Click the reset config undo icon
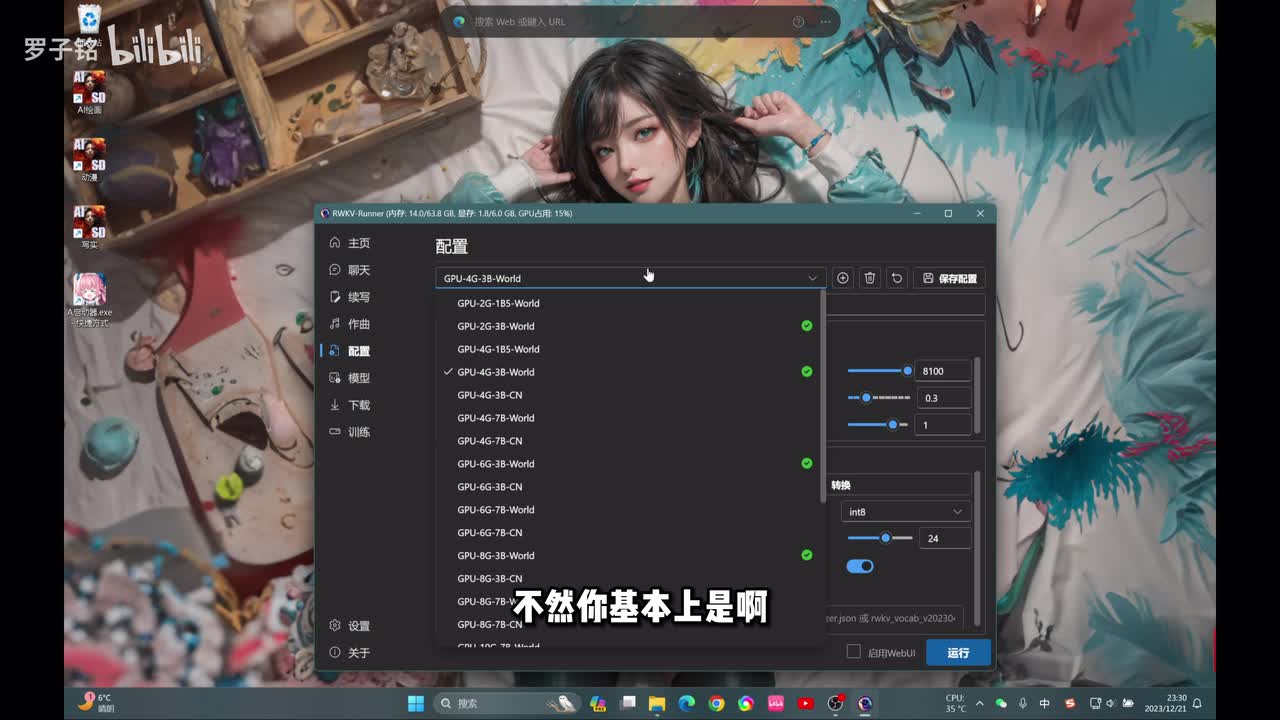 pos(897,278)
